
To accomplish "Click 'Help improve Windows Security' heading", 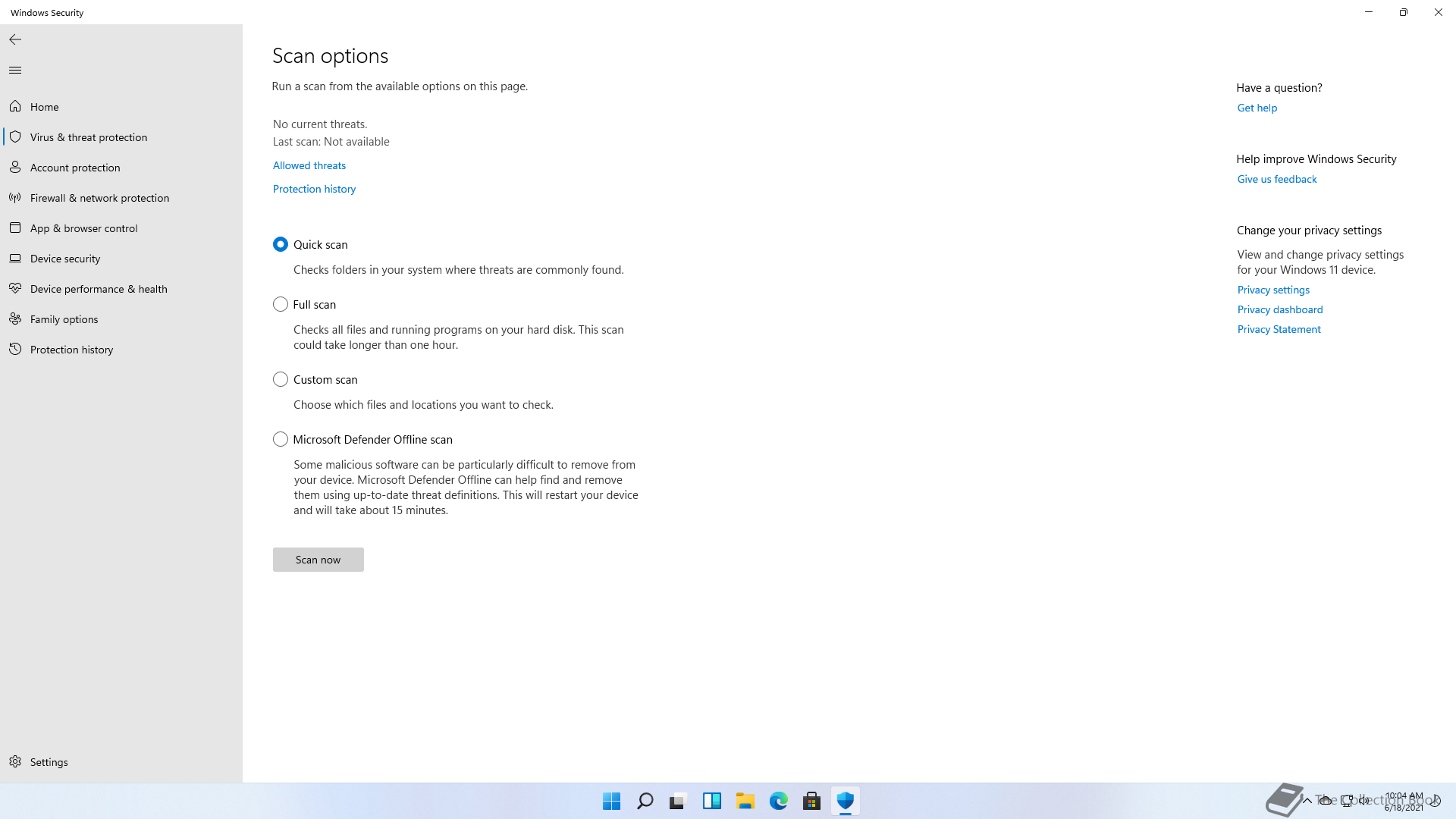I will pos(1316,159).
